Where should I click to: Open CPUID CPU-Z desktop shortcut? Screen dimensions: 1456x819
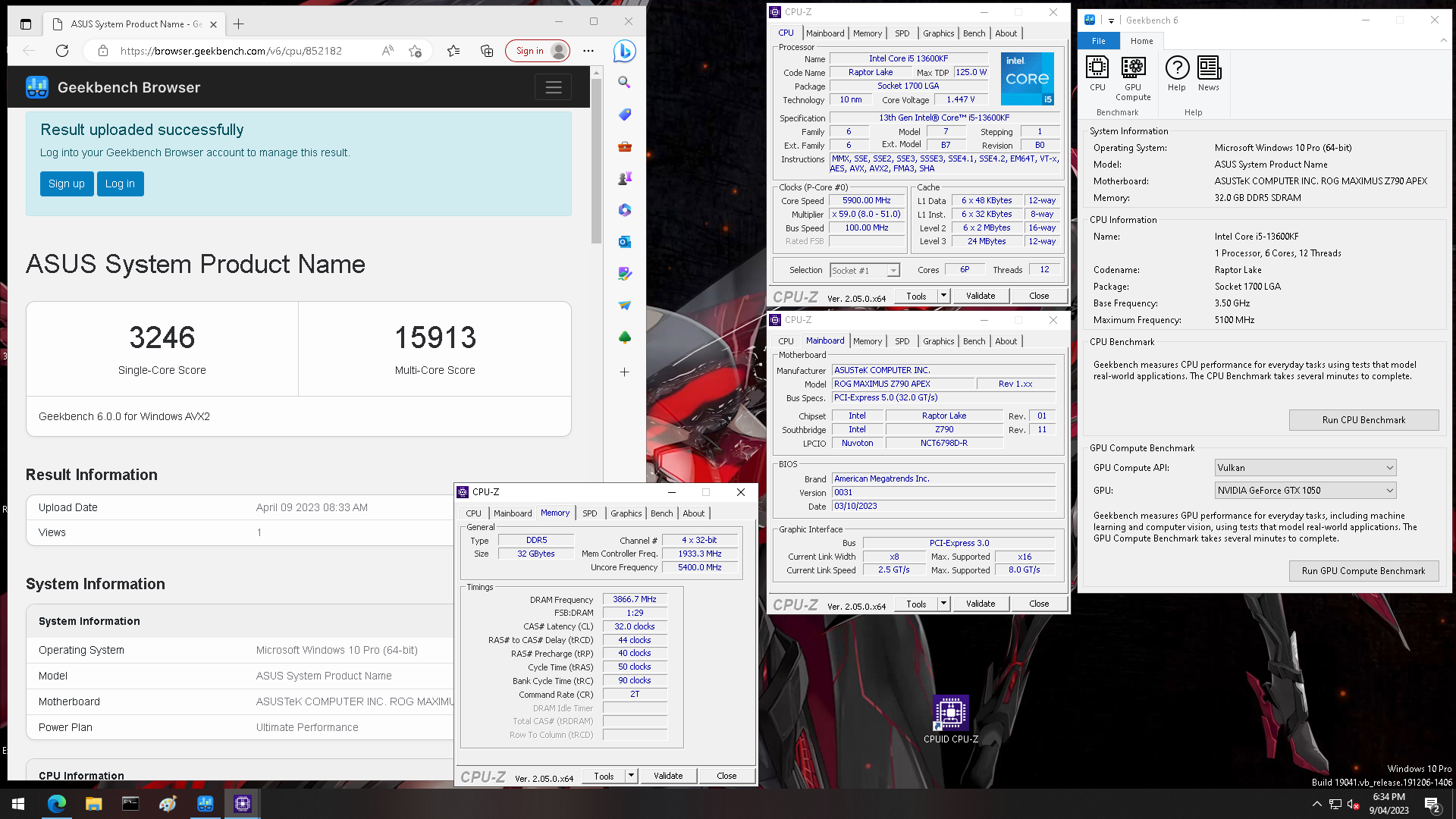pyautogui.click(x=950, y=719)
